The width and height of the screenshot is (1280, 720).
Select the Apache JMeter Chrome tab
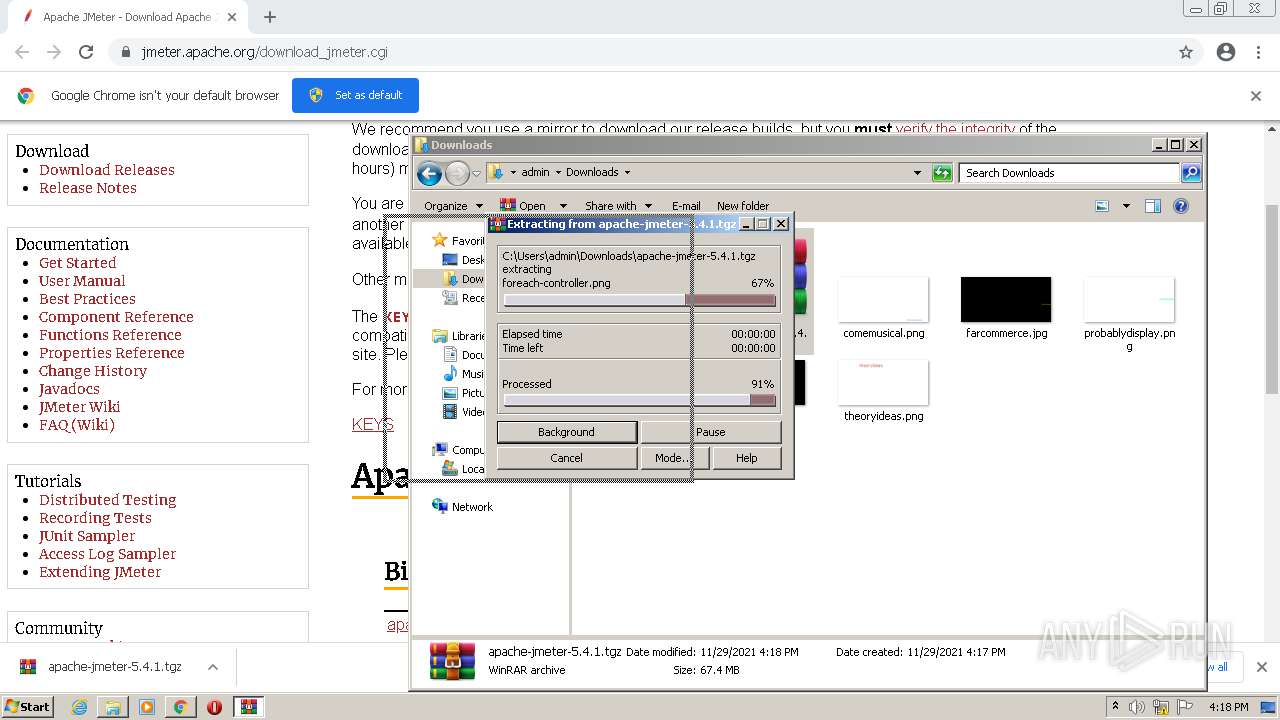tap(128, 17)
